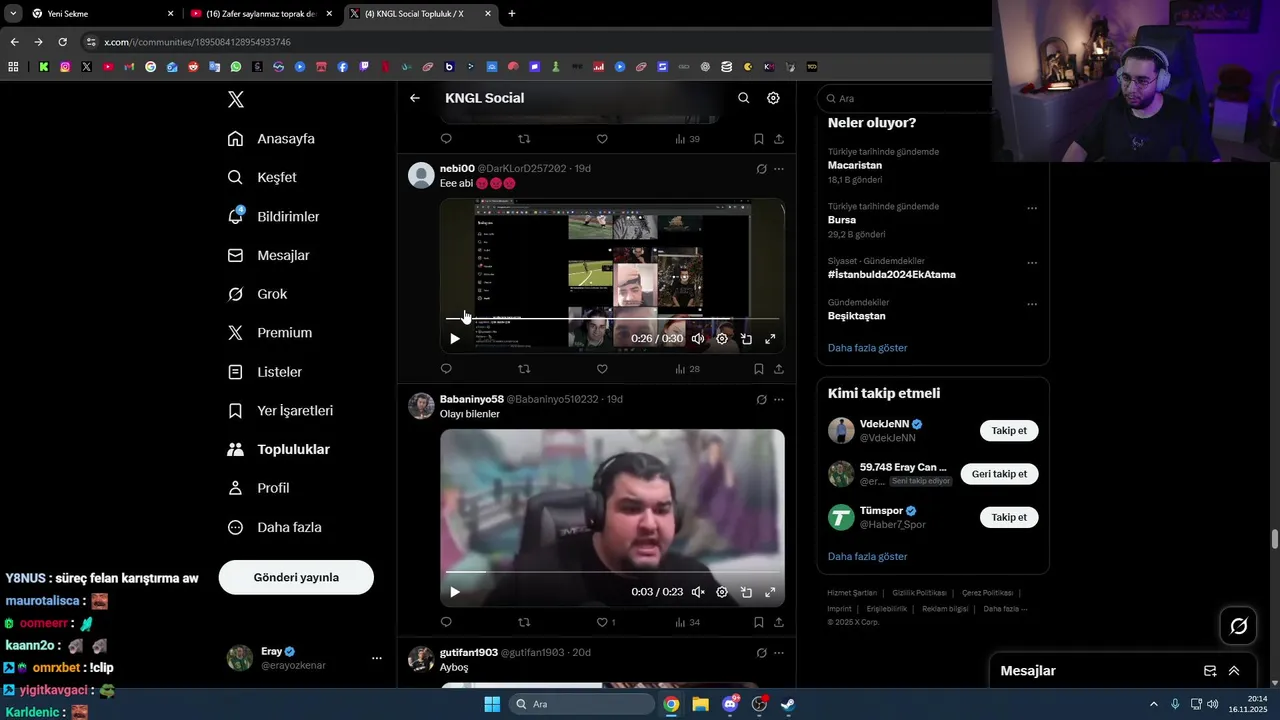
Task: Mute nebi00 video volume
Action: 698,339
